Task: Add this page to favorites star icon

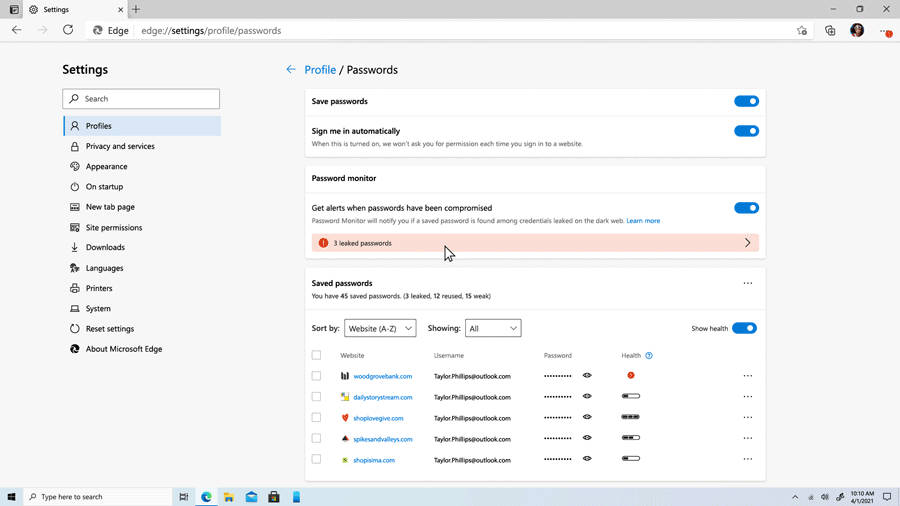Action: point(802,30)
